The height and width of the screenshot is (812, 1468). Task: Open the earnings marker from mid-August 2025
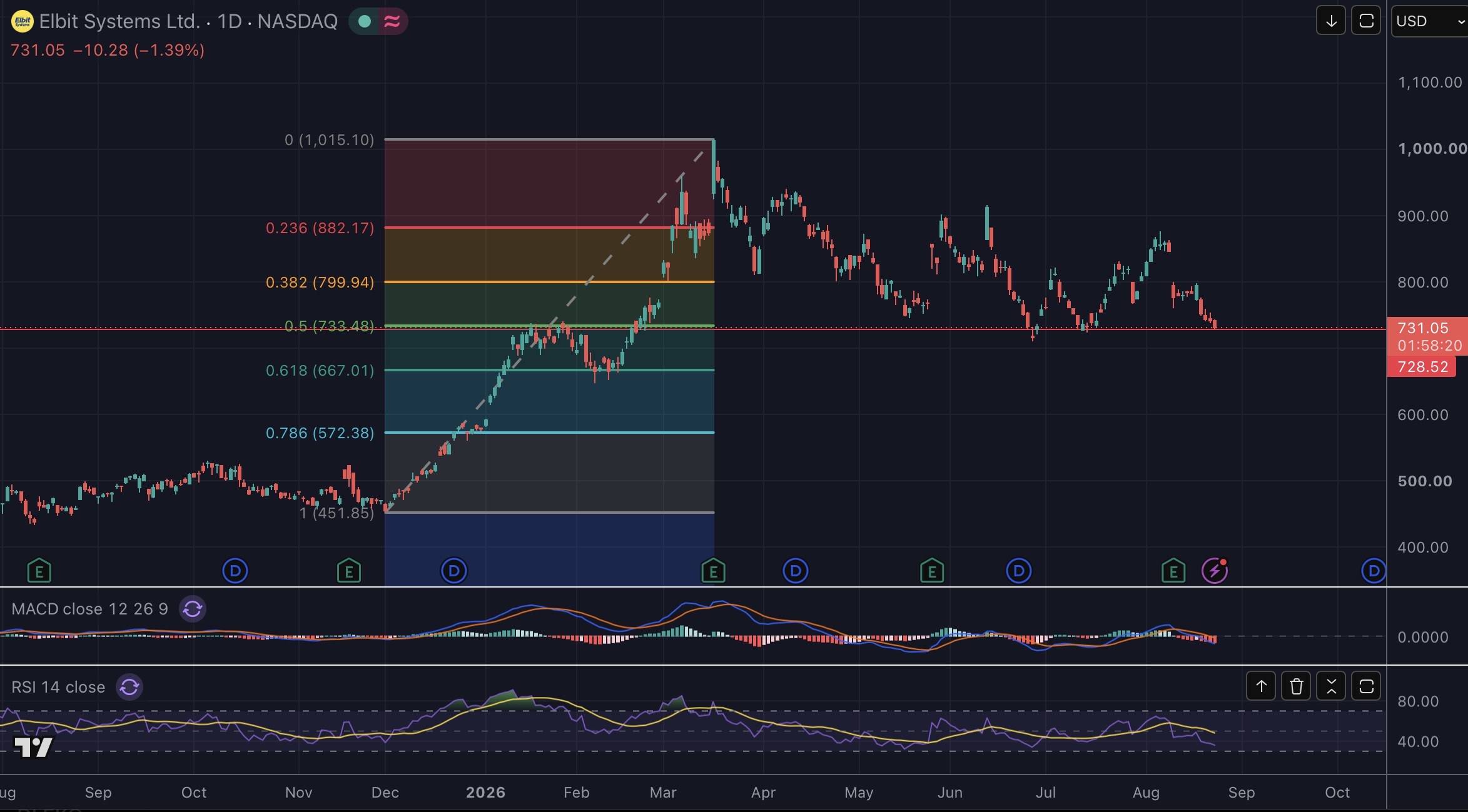coord(39,571)
